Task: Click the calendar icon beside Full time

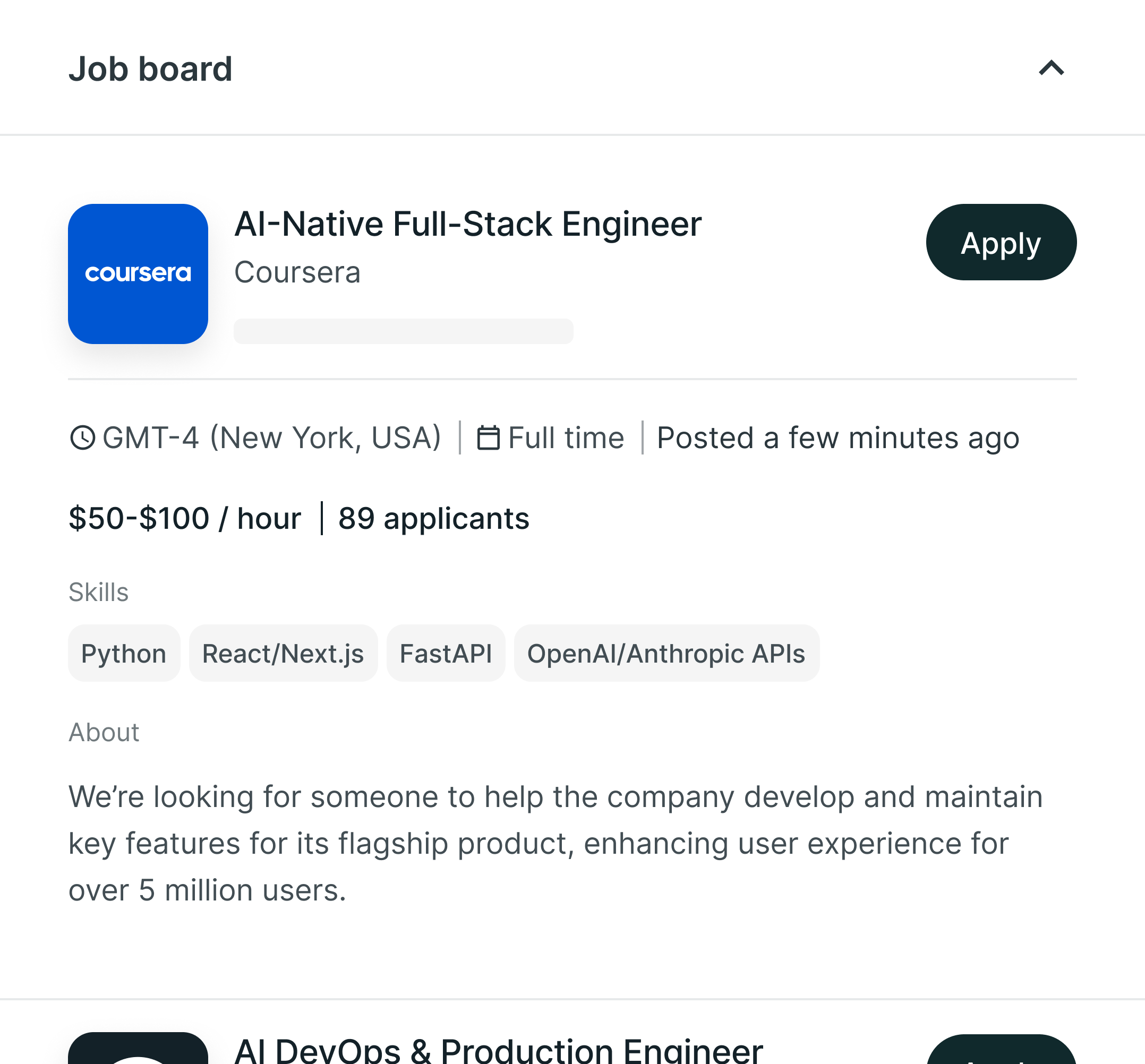Action: 489,437
